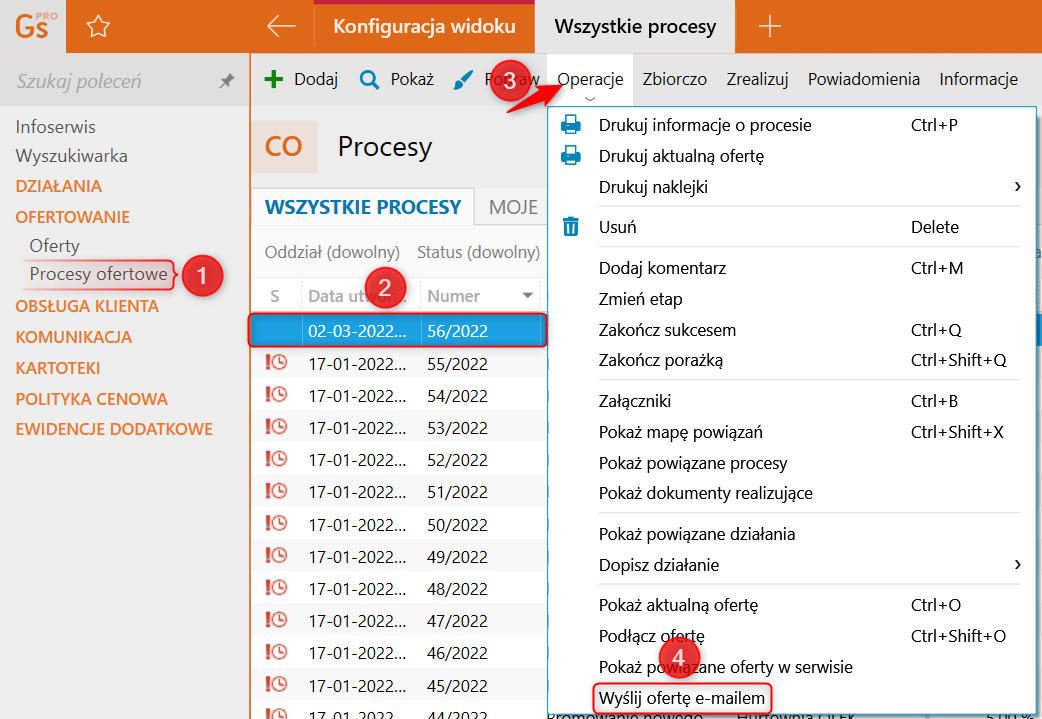The height and width of the screenshot is (719, 1042).
Task: Choose Wyślij ofertę e-mailem menu item
Action: point(682,698)
